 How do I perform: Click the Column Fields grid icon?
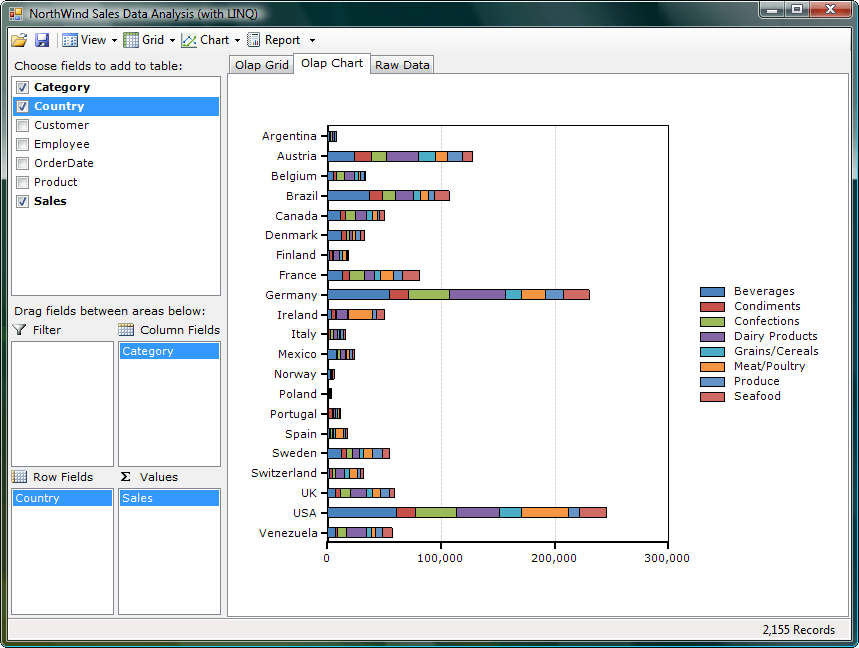click(x=126, y=330)
